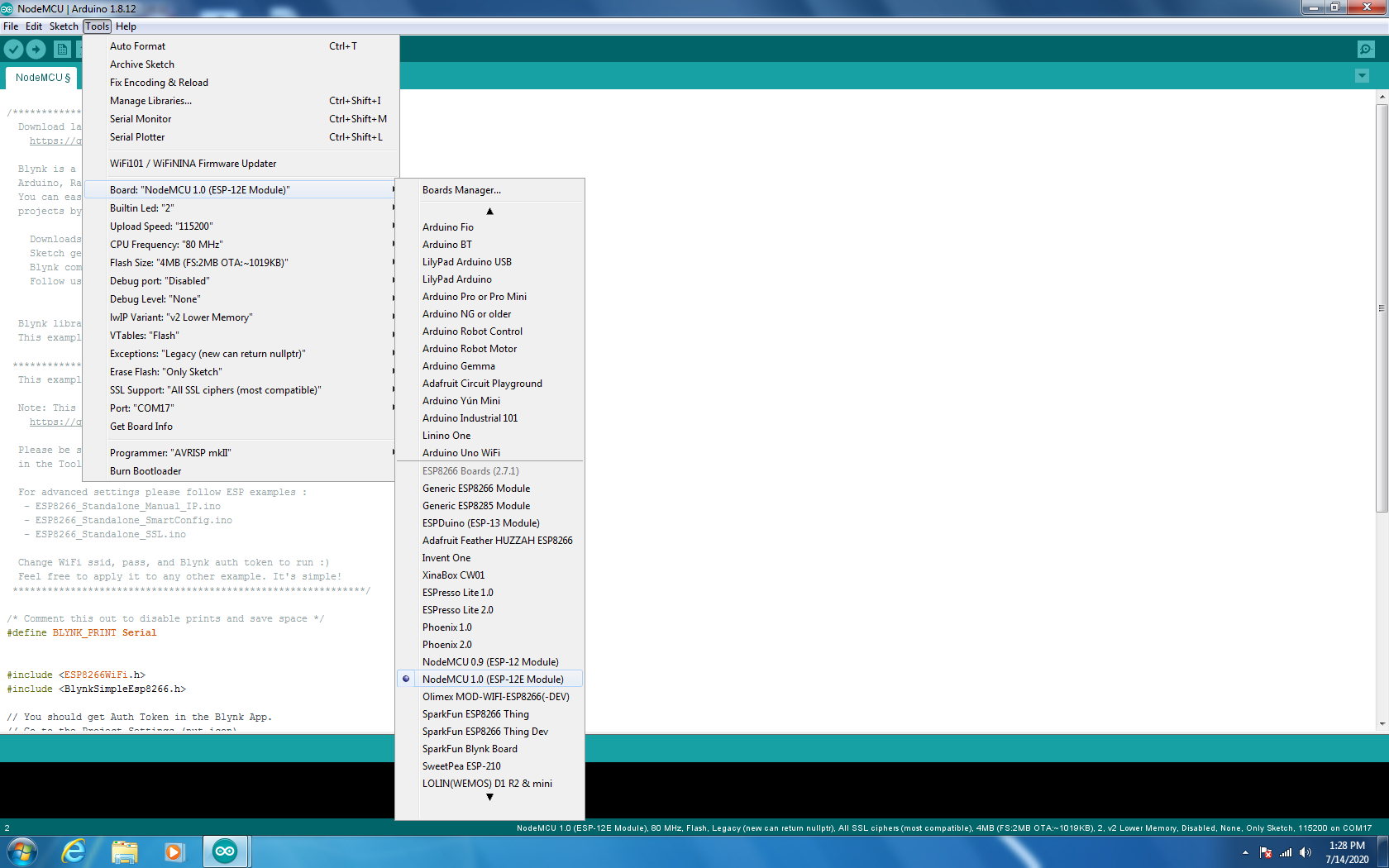Choose Fix Encoding & Reload
The height and width of the screenshot is (868, 1389).
(x=239, y=83)
